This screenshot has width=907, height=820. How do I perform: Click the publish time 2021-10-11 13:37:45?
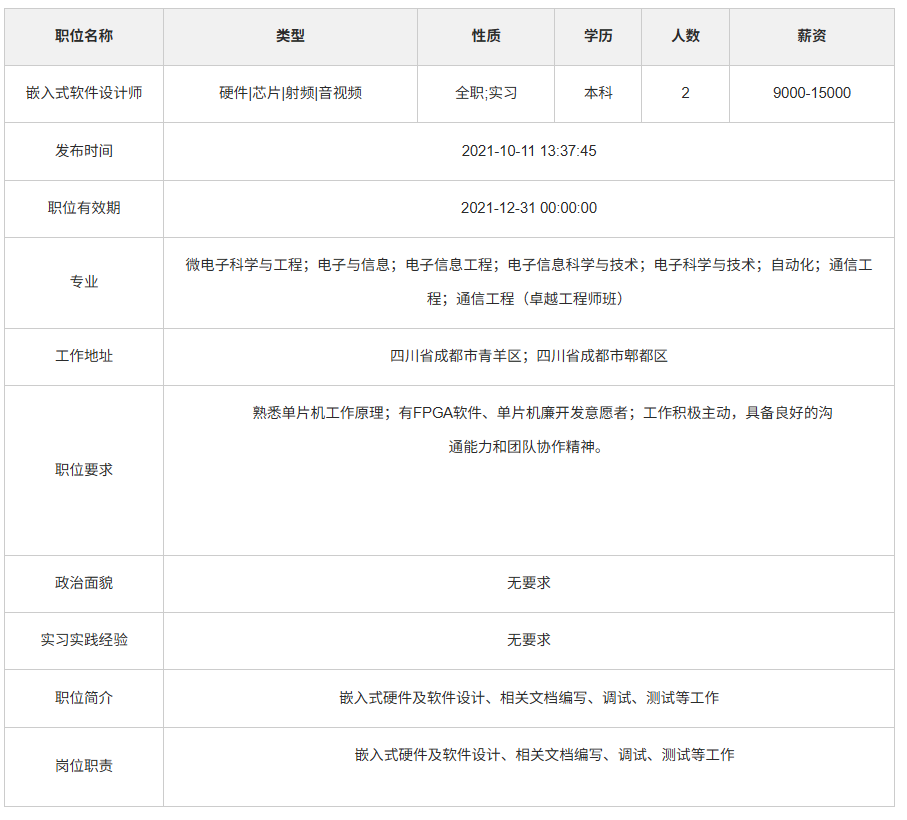coord(528,151)
